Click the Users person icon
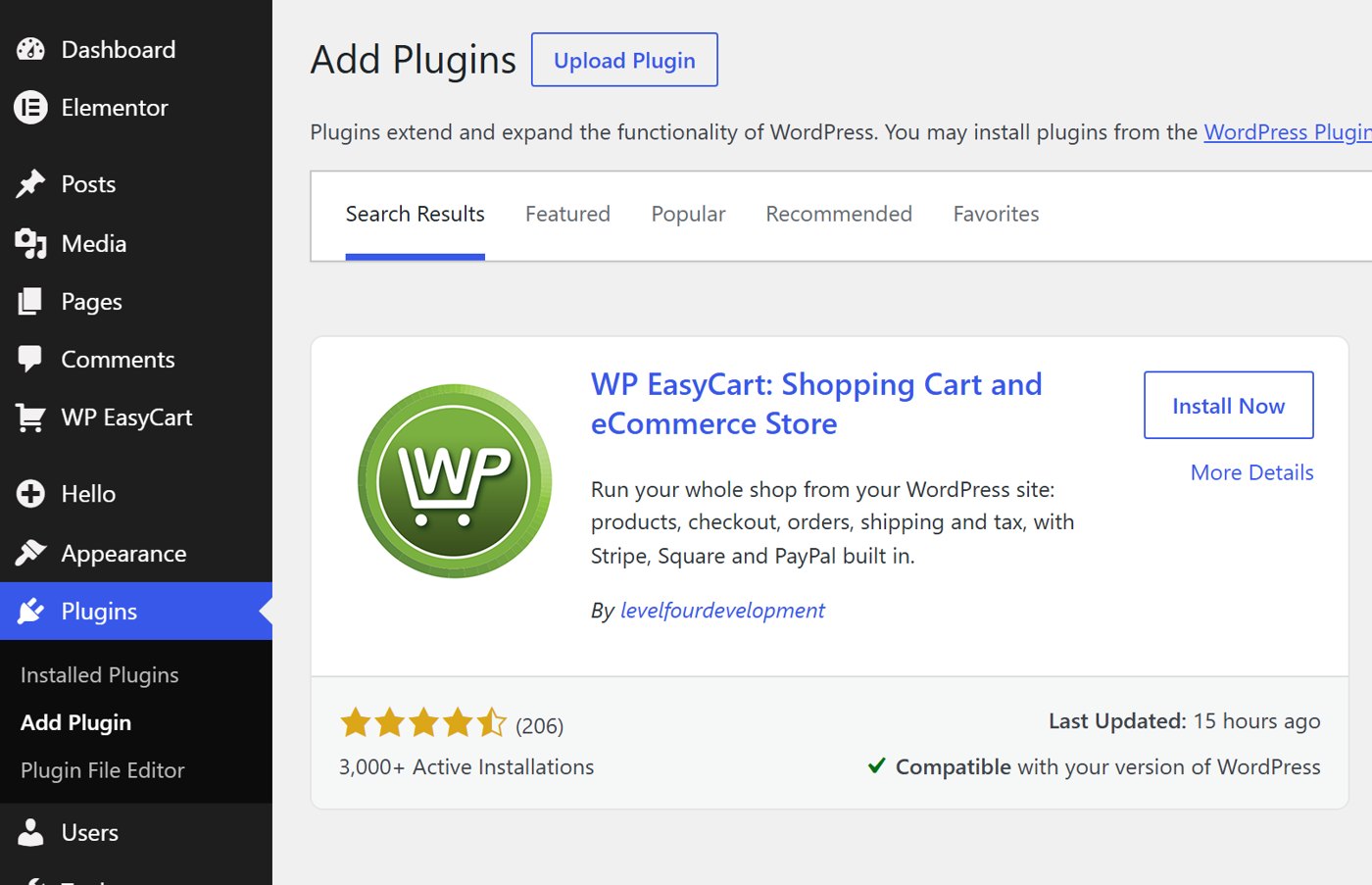 pos(30,832)
